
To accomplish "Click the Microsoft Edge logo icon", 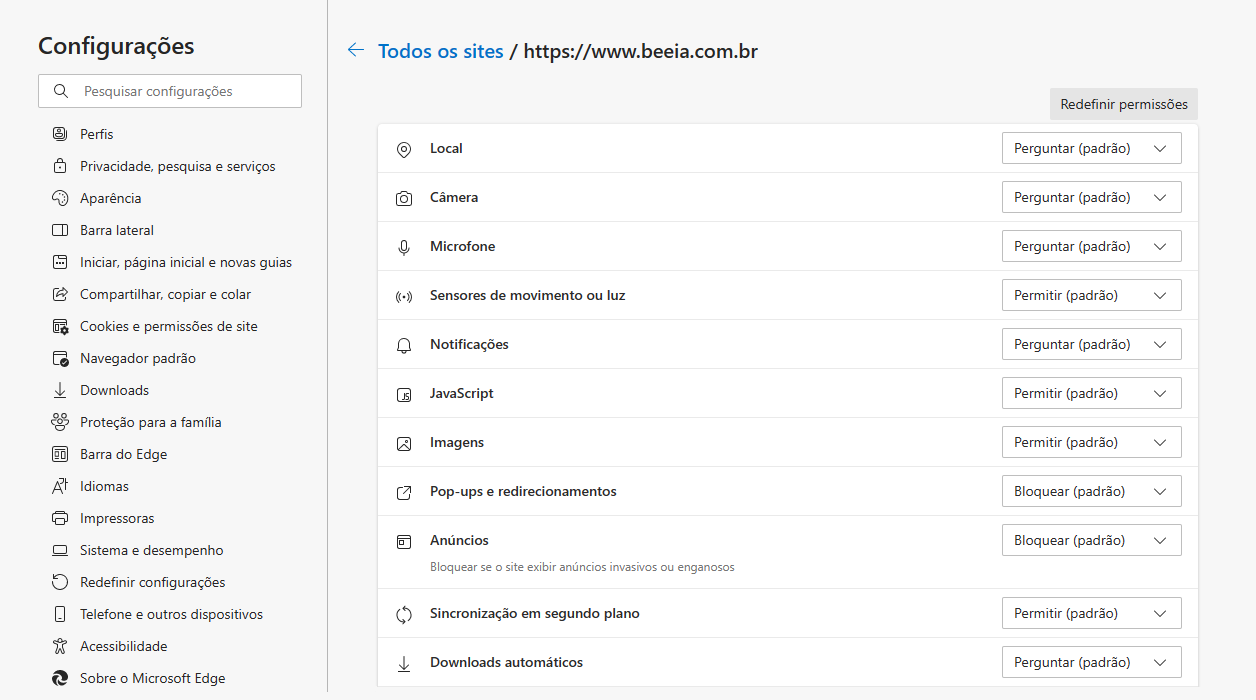I will click(x=60, y=678).
